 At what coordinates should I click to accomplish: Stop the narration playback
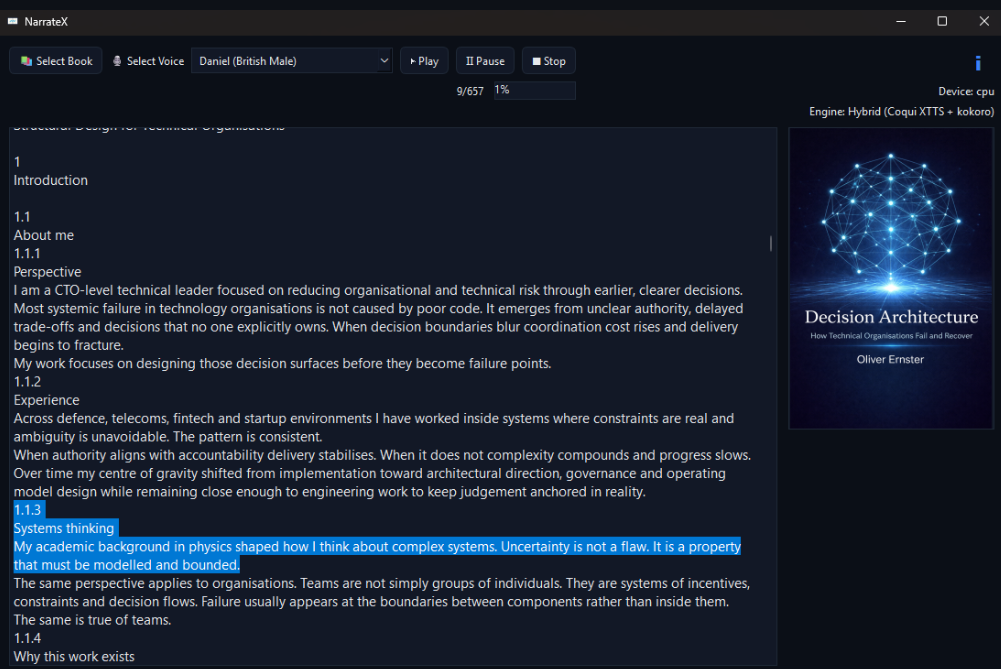pos(548,61)
